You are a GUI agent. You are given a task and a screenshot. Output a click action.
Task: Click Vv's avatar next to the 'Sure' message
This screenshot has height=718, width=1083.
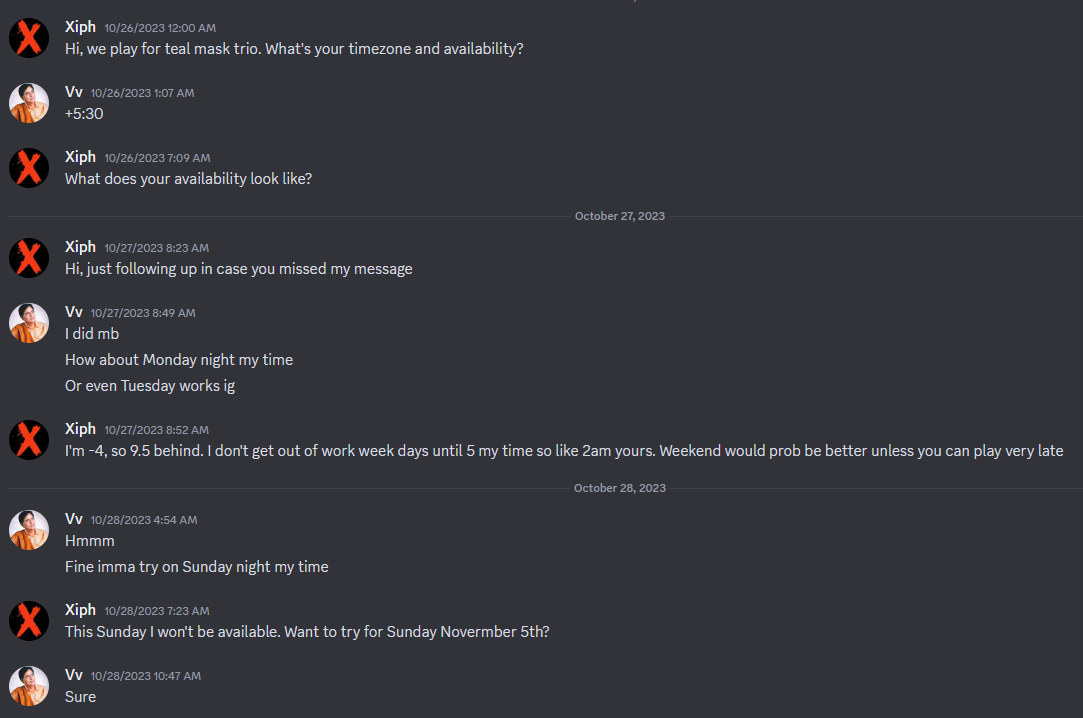pos(29,685)
